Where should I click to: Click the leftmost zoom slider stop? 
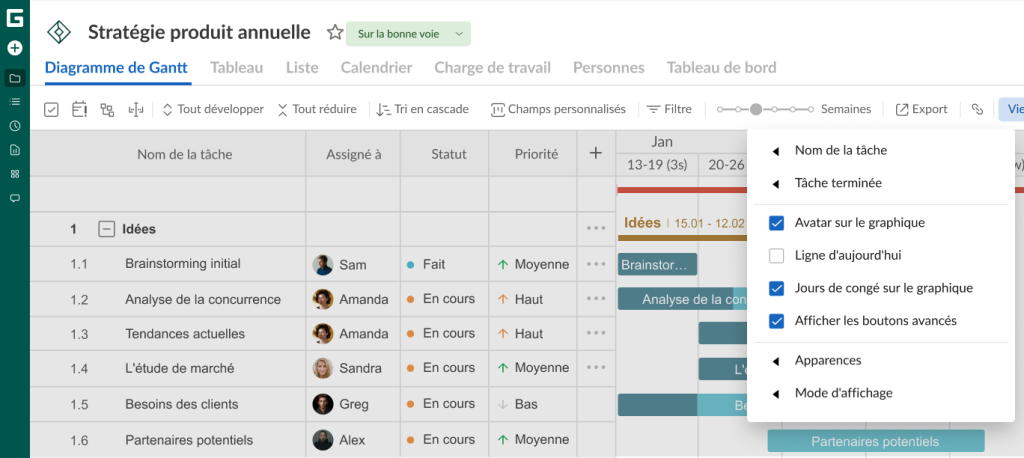[x=720, y=110]
